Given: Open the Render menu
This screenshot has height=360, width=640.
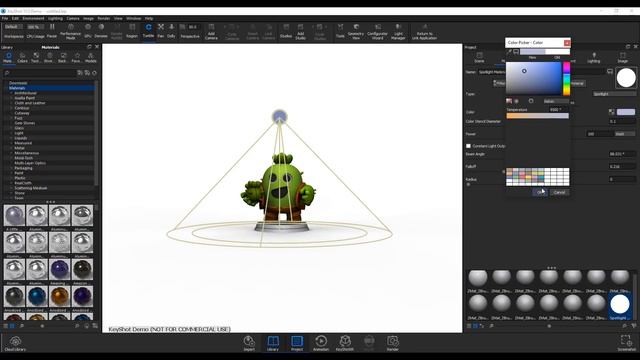Looking at the screenshot, I should [104, 18].
